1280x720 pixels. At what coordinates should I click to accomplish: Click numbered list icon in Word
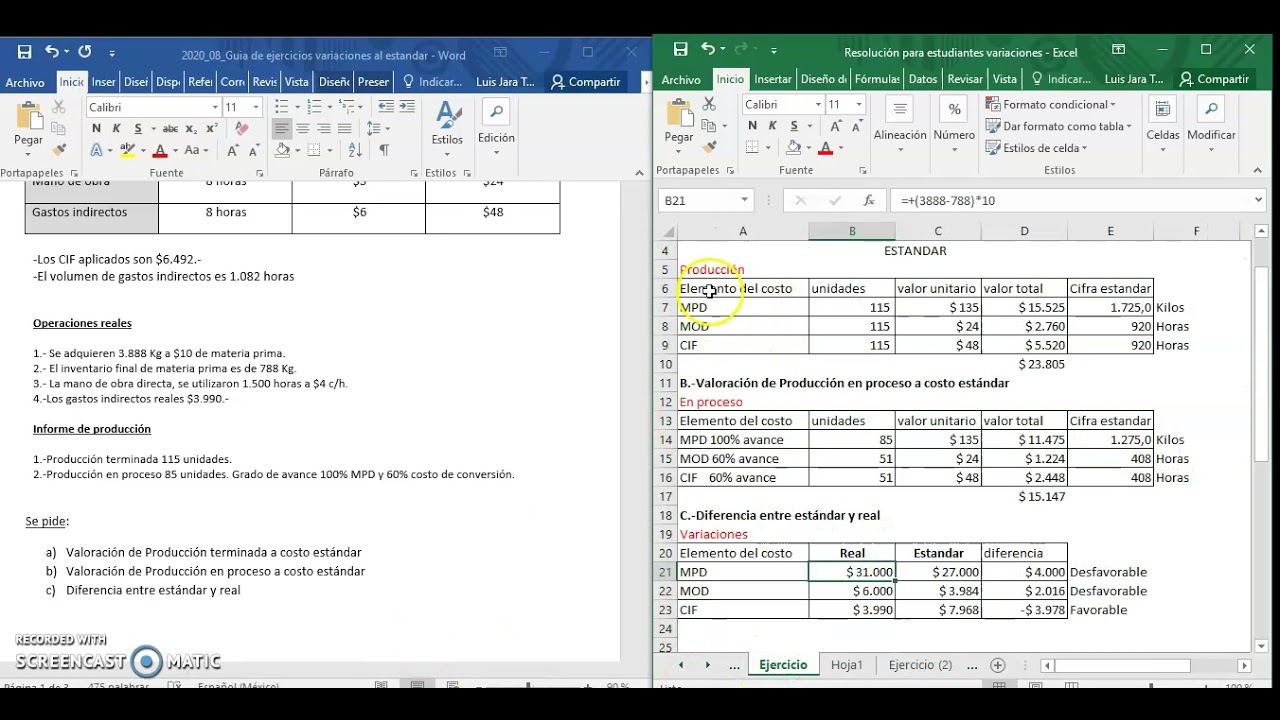coord(315,106)
